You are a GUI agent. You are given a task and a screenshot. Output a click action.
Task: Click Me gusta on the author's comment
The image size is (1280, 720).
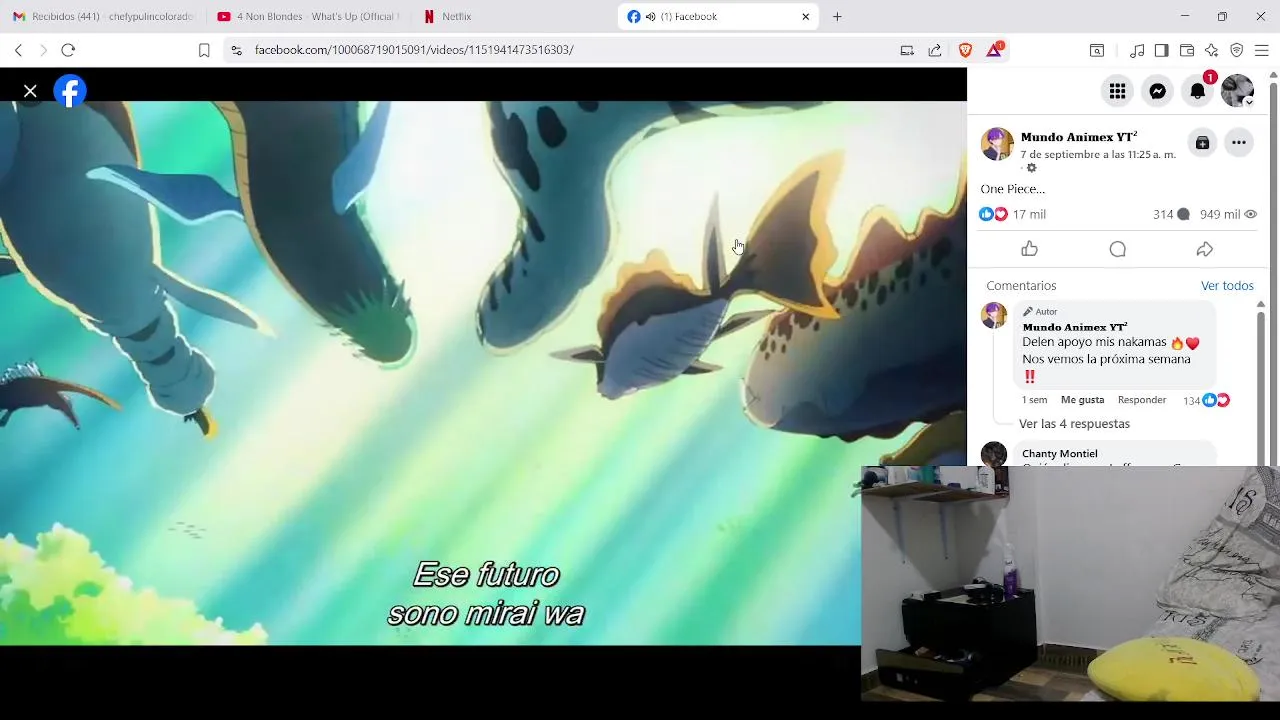pyautogui.click(x=1082, y=400)
